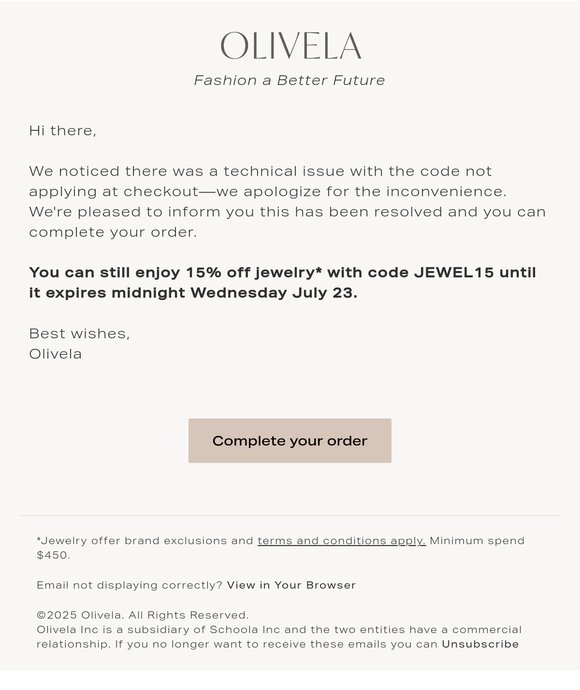The width and height of the screenshot is (580, 690).
Task: Click the *Jewelry offer brand exclusions footnote
Action: pyautogui.click(x=145, y=540)
